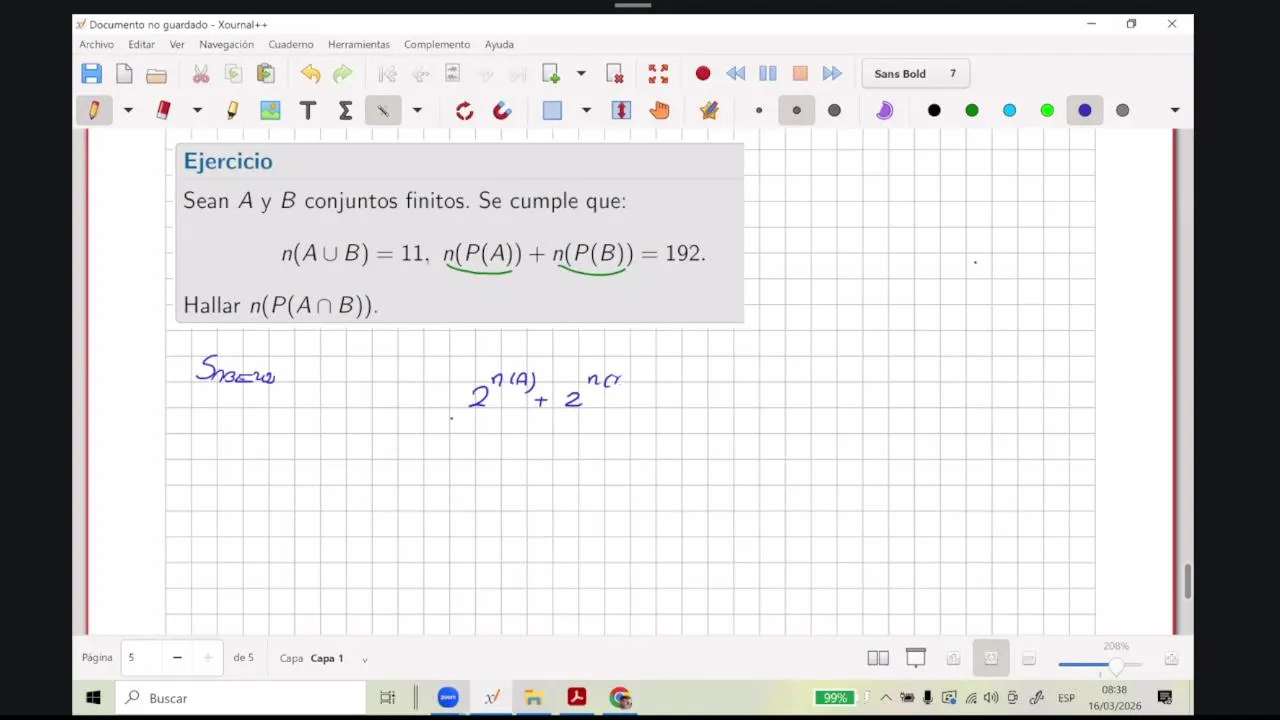
Task: Open the Archivo menu
Action: point(97,44)
